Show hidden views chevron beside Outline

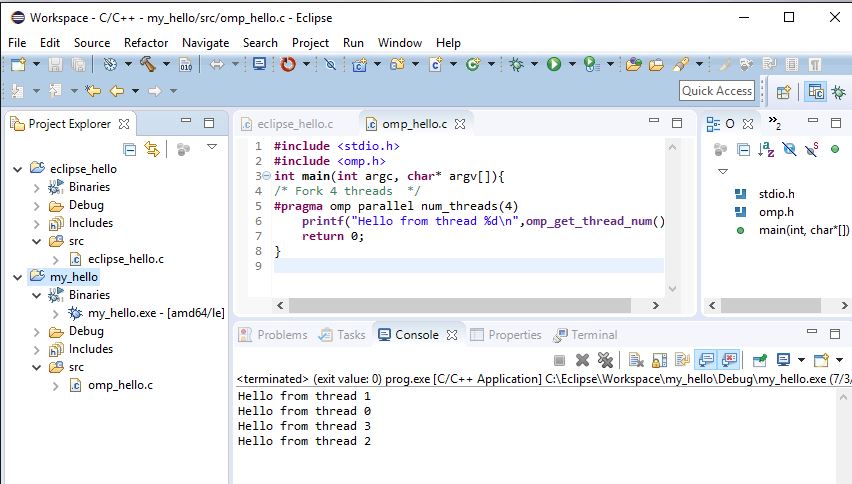[774, 123]
